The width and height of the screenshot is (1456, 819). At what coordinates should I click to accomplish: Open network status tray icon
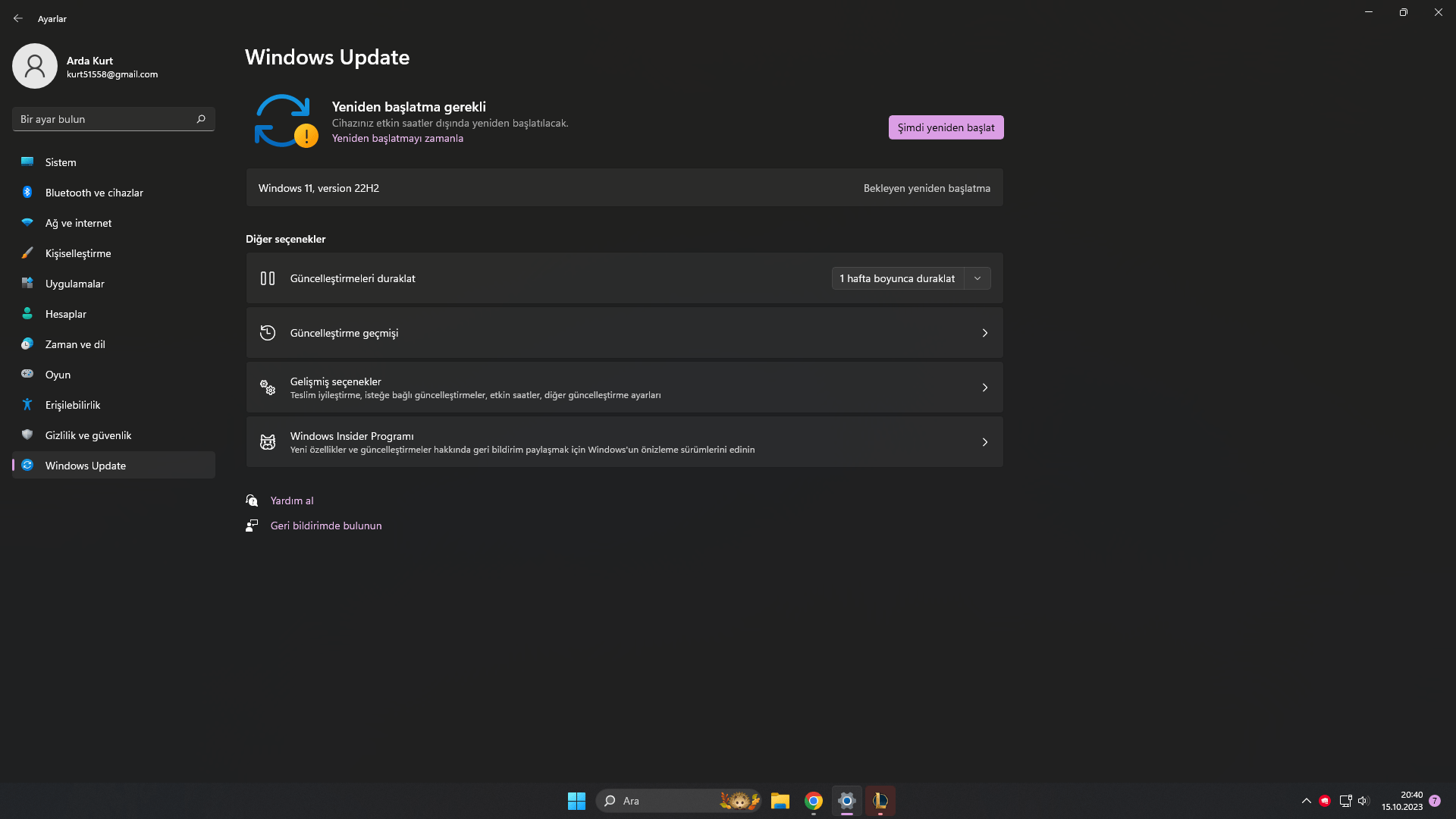point(1346,801)
